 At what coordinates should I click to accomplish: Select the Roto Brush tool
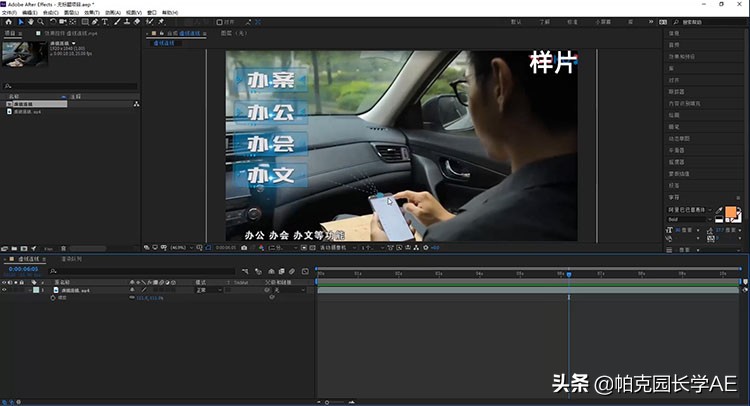coord(150,22)
